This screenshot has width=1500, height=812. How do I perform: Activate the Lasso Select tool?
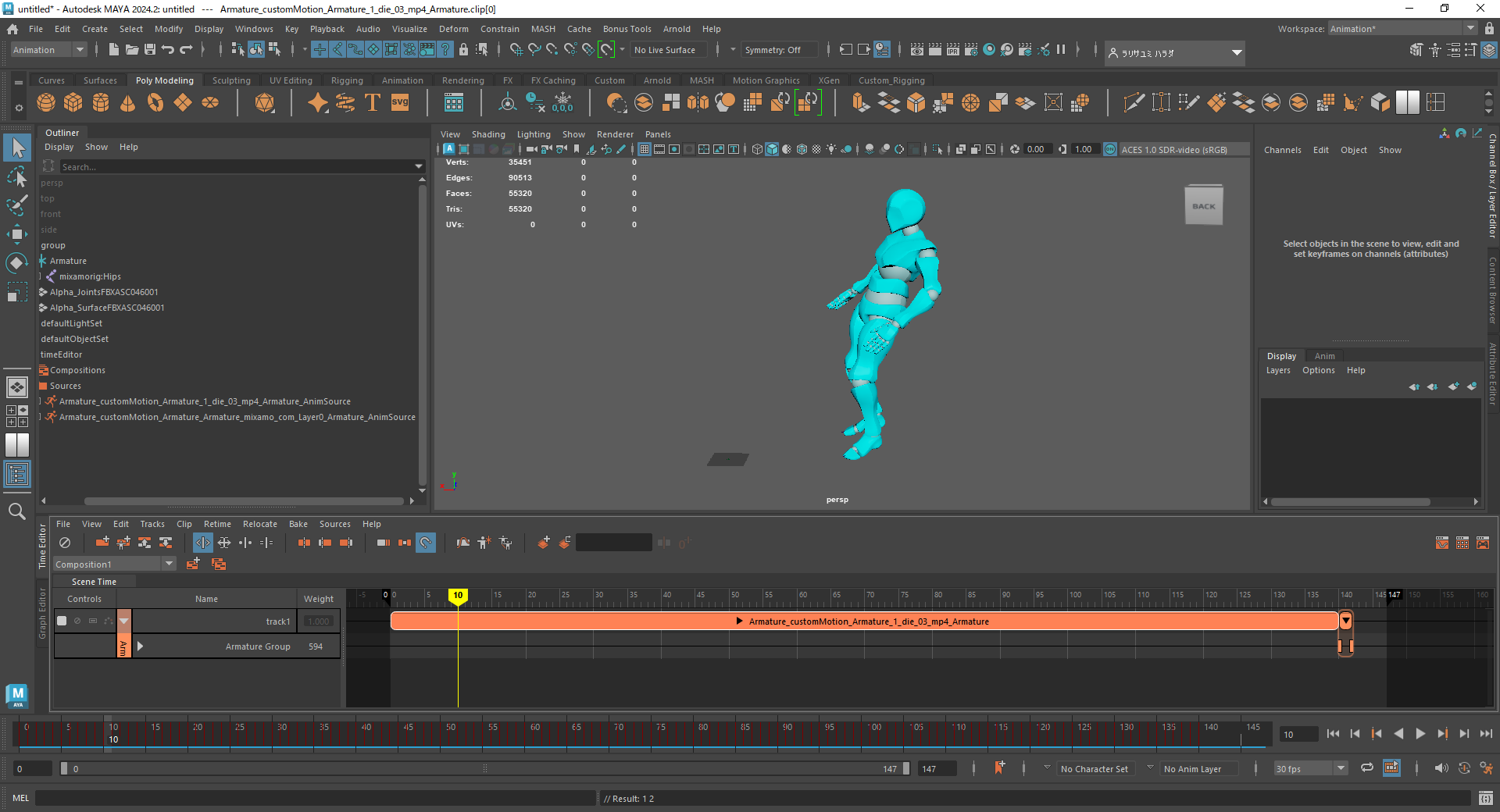click(x=17, y=177)
